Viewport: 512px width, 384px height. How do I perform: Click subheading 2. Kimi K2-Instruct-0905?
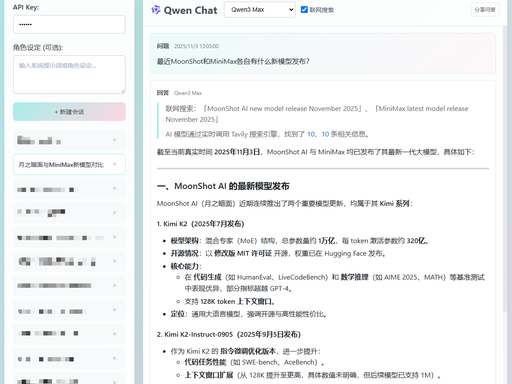click(x=229, y=334)
